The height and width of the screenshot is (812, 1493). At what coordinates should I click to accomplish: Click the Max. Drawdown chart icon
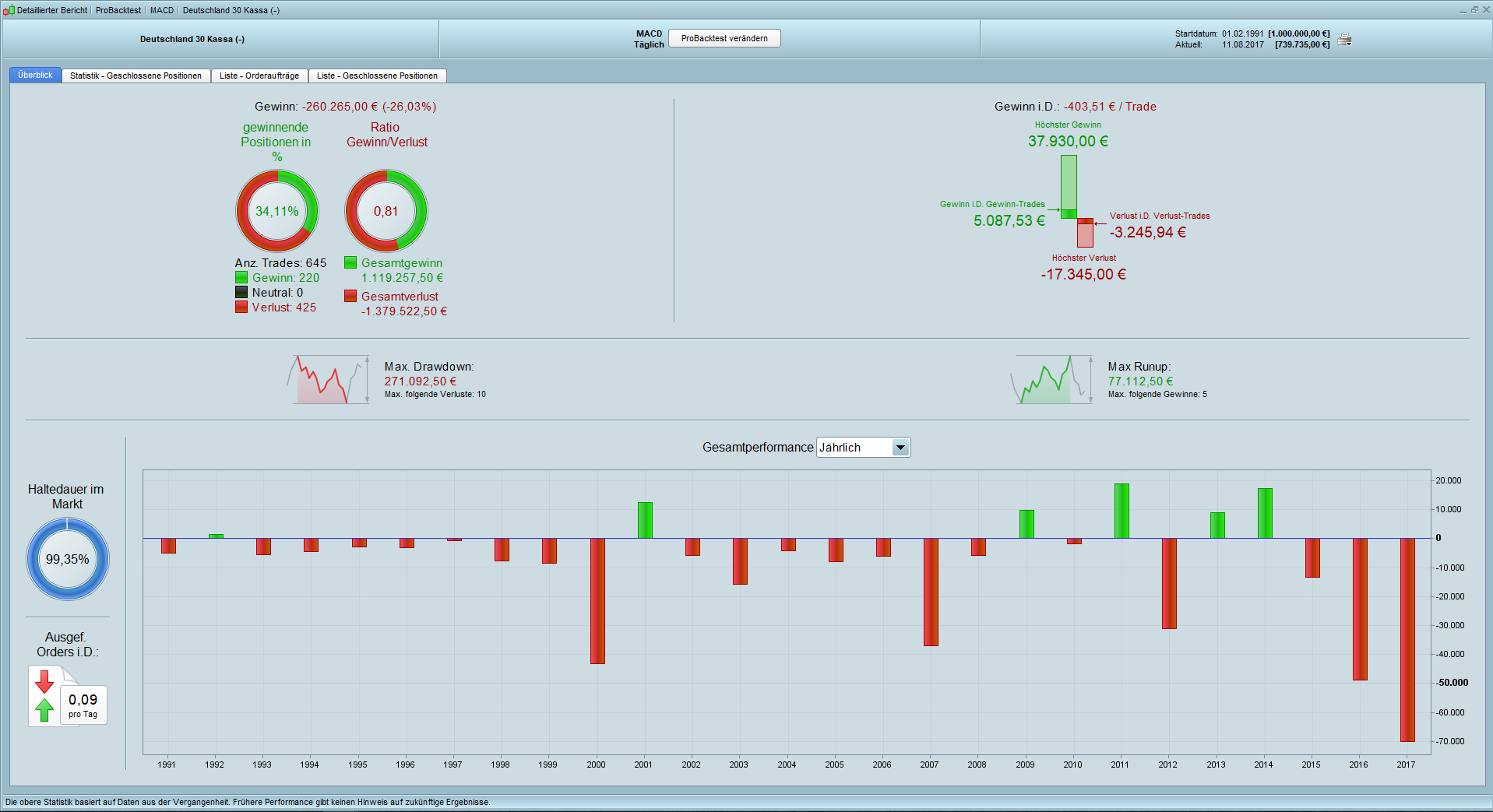328,380
